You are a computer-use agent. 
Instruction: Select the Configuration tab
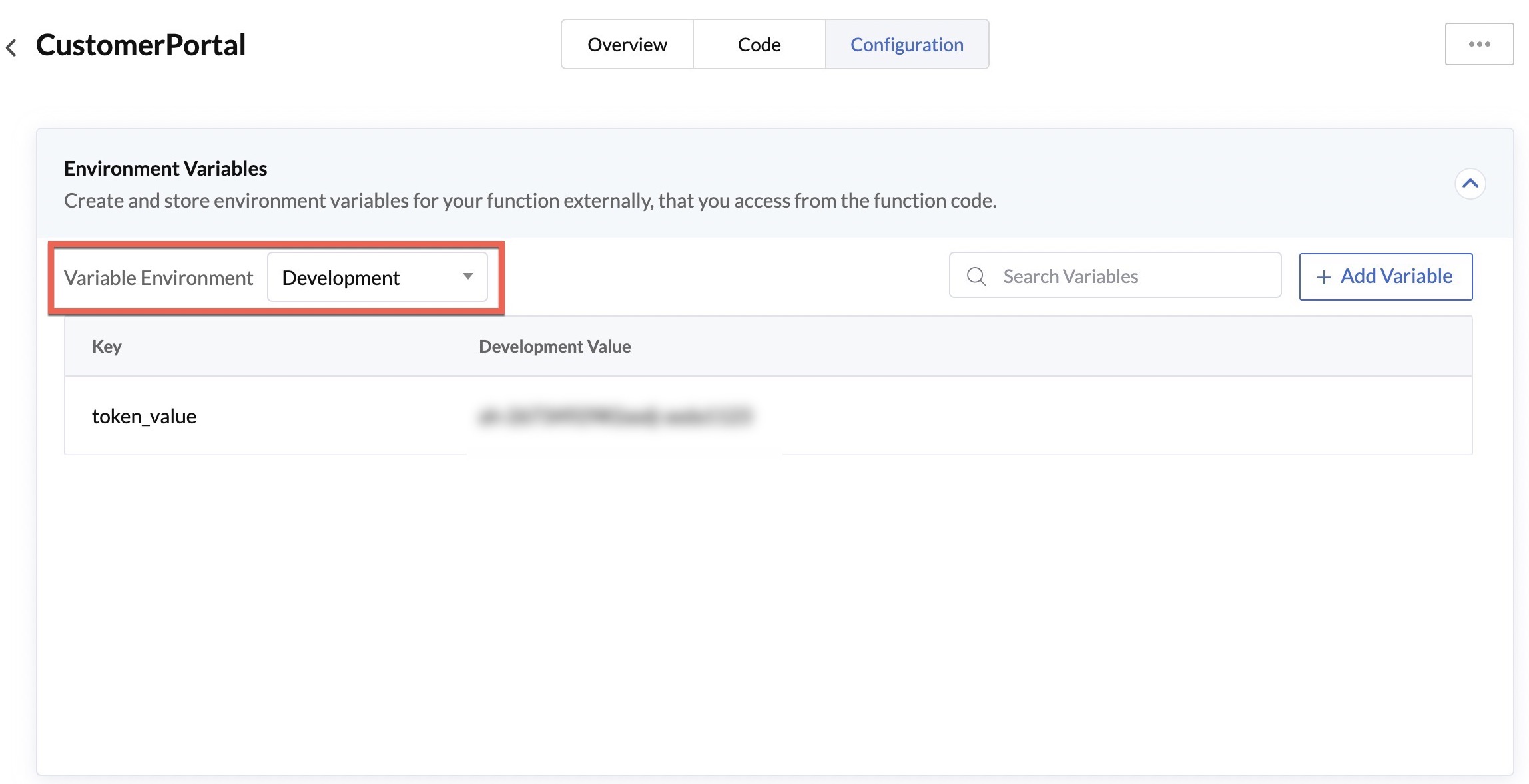tap(906, 45)
